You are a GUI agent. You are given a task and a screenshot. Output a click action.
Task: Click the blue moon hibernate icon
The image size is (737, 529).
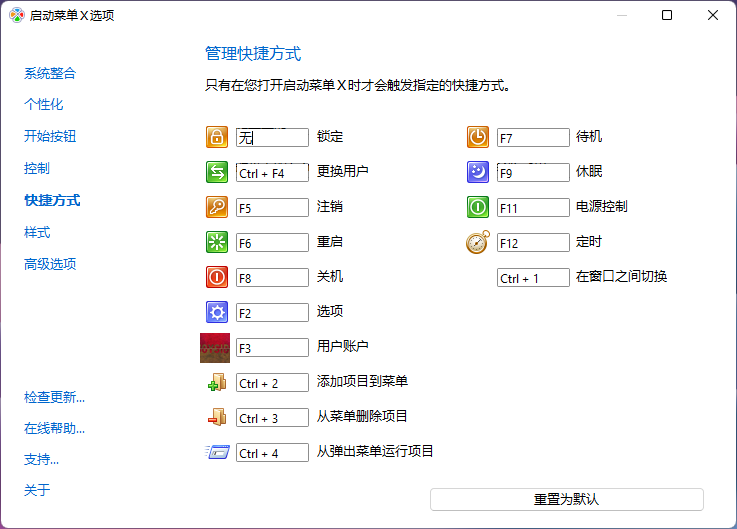click(x=478, y=172)
